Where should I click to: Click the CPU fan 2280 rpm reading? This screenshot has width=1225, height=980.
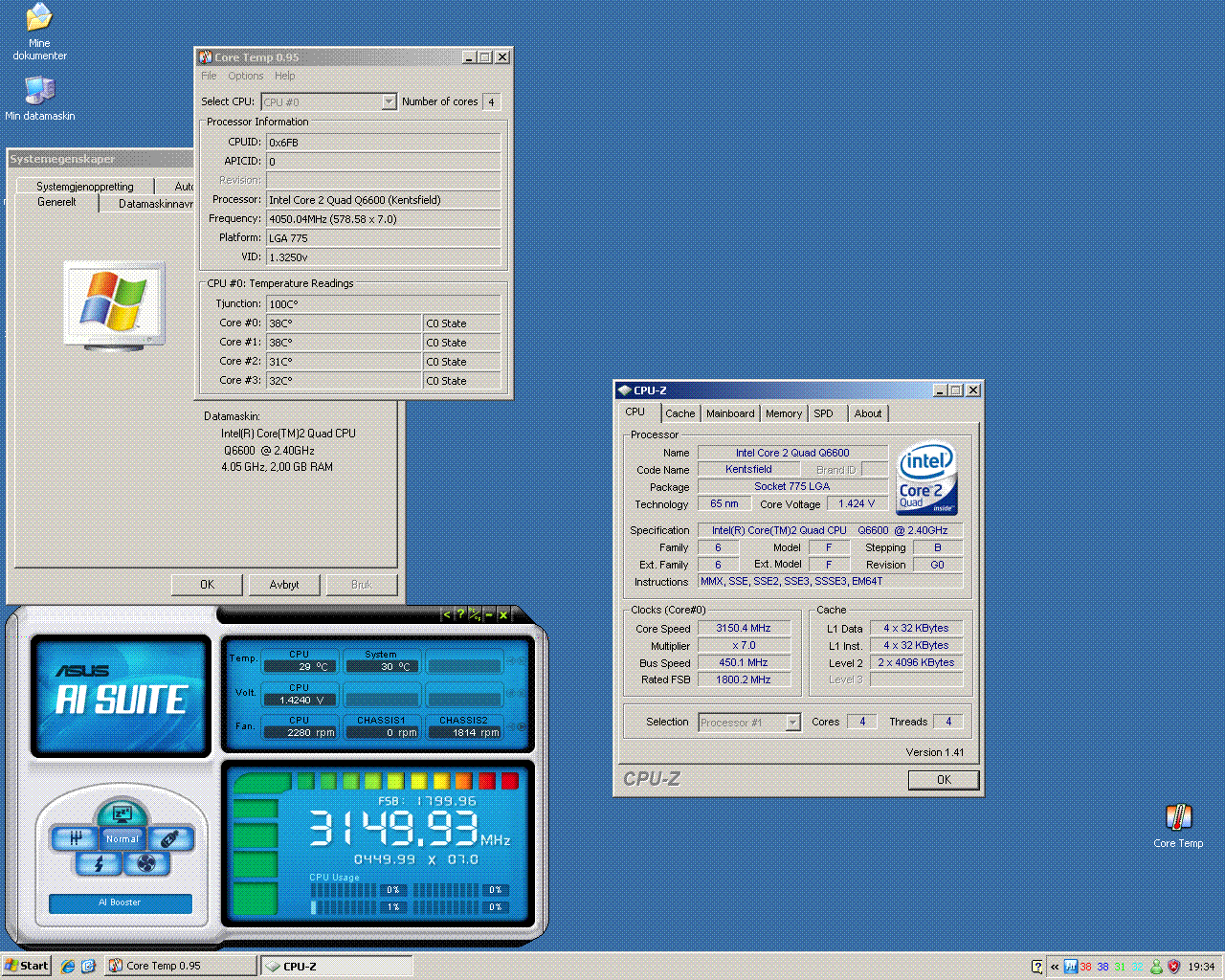300,732
